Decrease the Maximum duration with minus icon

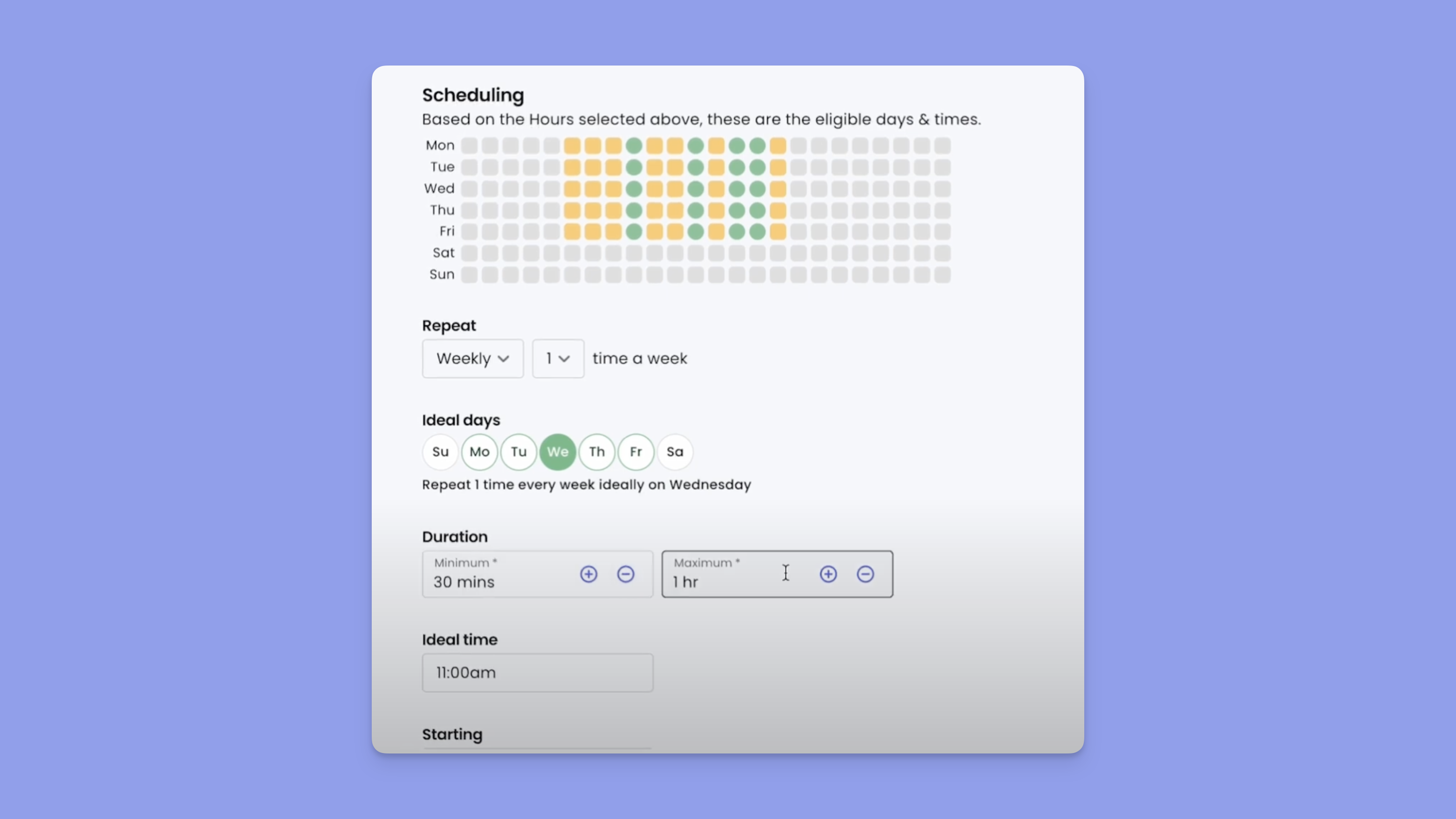(865, 574)
